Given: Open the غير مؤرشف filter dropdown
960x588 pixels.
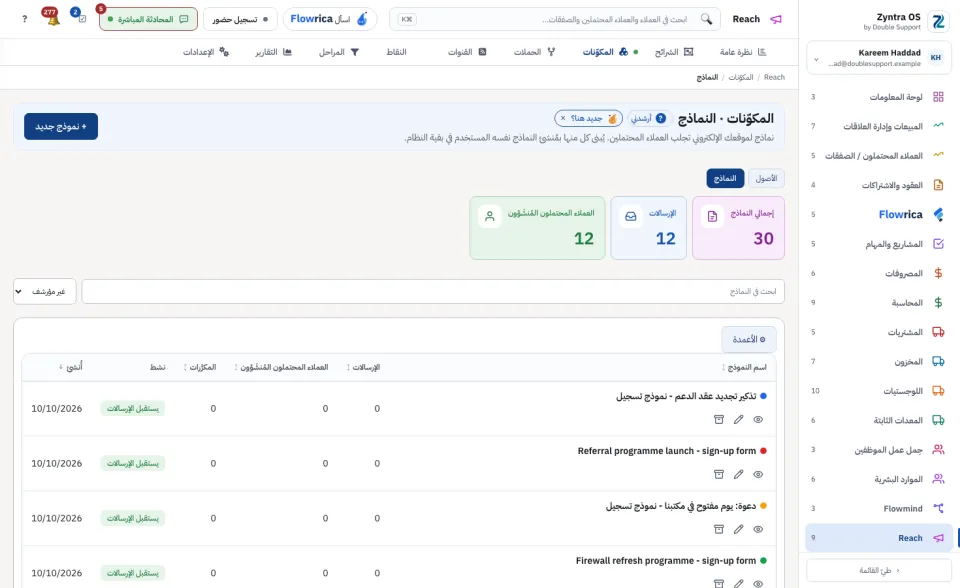Looking at the screenshot, I should pyautogui.click(x=45, y=292).
